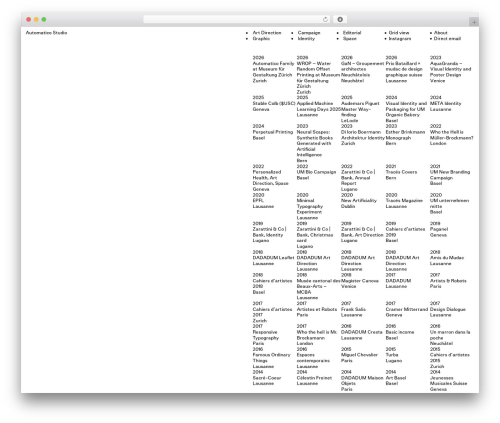Filter projects by Space

(350, 39)
